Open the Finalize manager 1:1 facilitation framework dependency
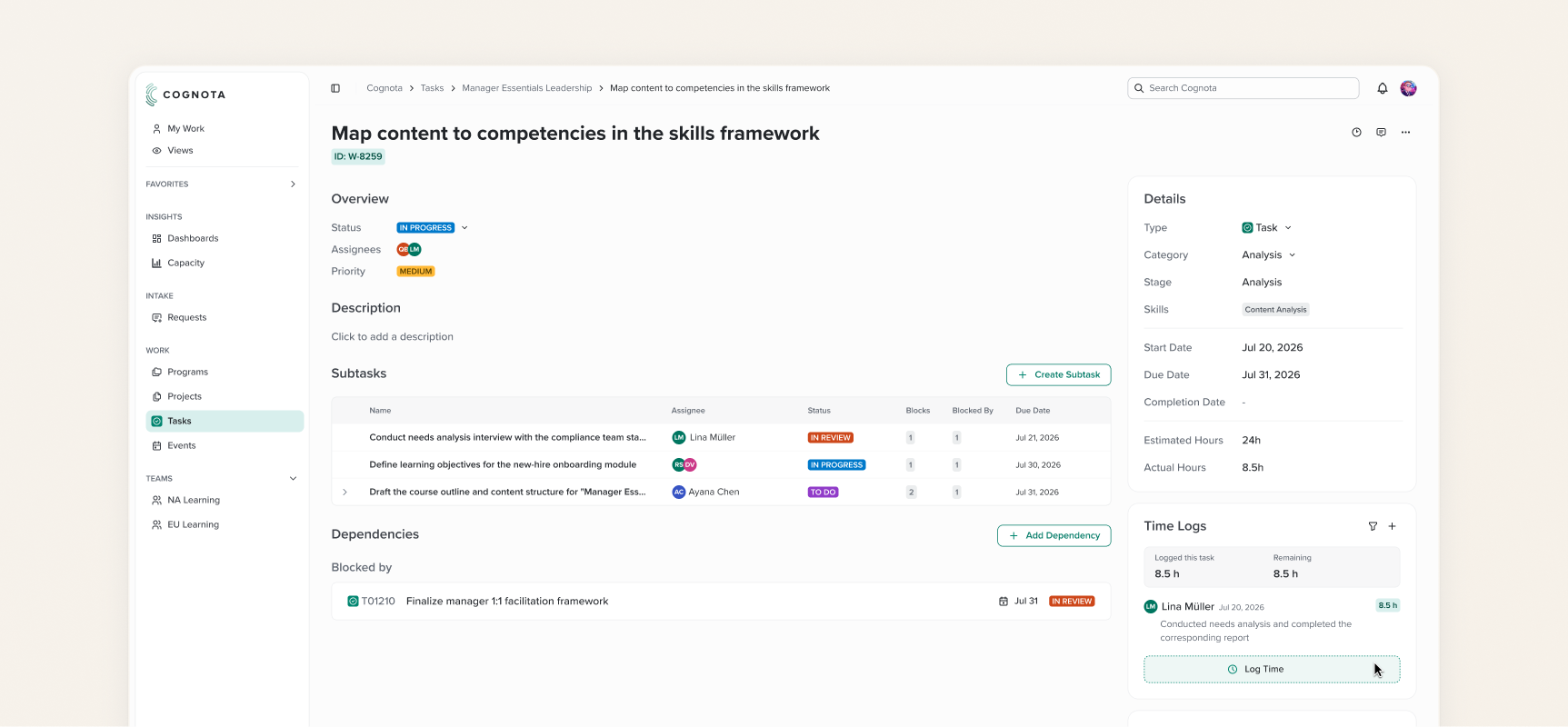Image resolution: width=1568 pixels, height=727 pixels. point(721,602)
